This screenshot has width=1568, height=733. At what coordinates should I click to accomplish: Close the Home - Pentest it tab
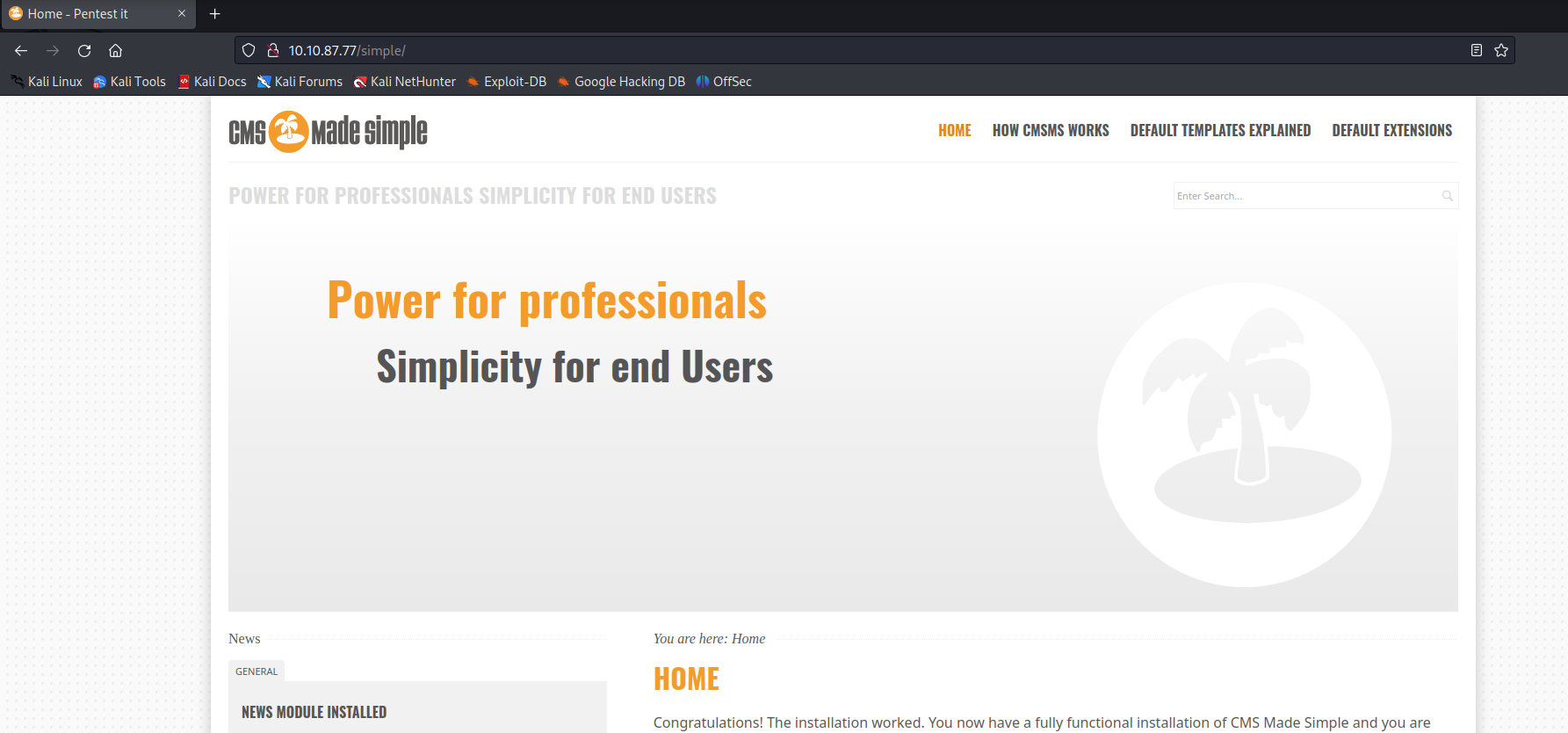pos(182,14)
